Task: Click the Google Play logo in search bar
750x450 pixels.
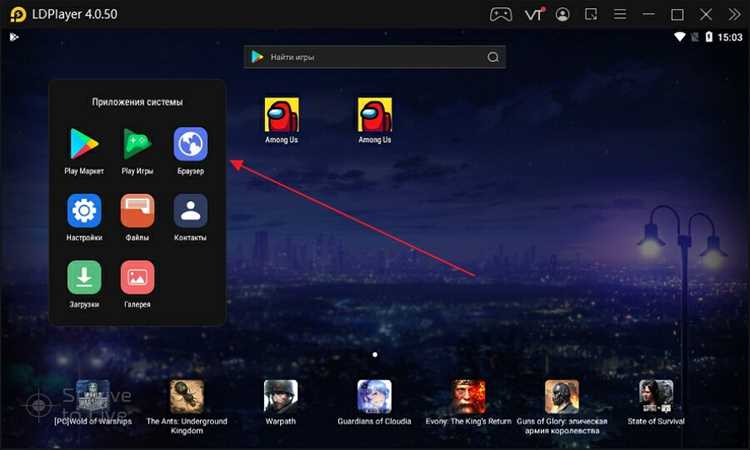Action: (257, 57)
